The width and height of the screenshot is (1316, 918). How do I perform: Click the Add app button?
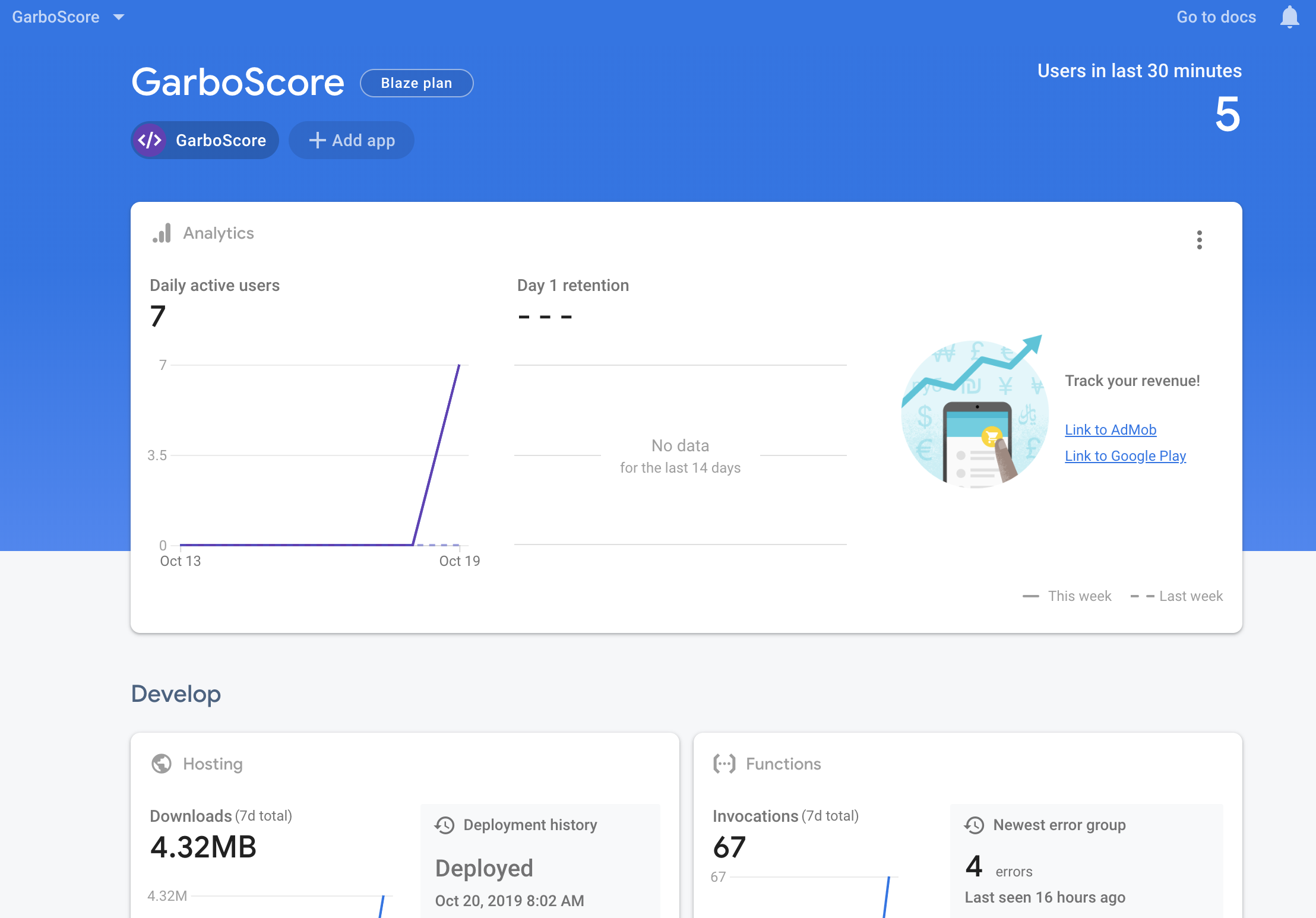[x=352, y=140]
